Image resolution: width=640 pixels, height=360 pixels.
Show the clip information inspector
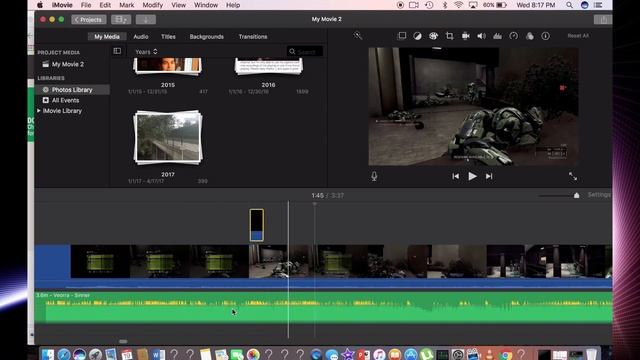[x=545, y=36]
